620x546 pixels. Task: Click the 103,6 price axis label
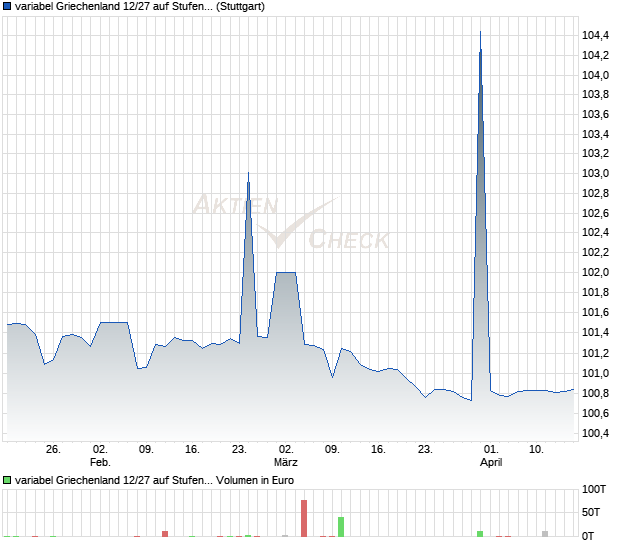(595, 114)
